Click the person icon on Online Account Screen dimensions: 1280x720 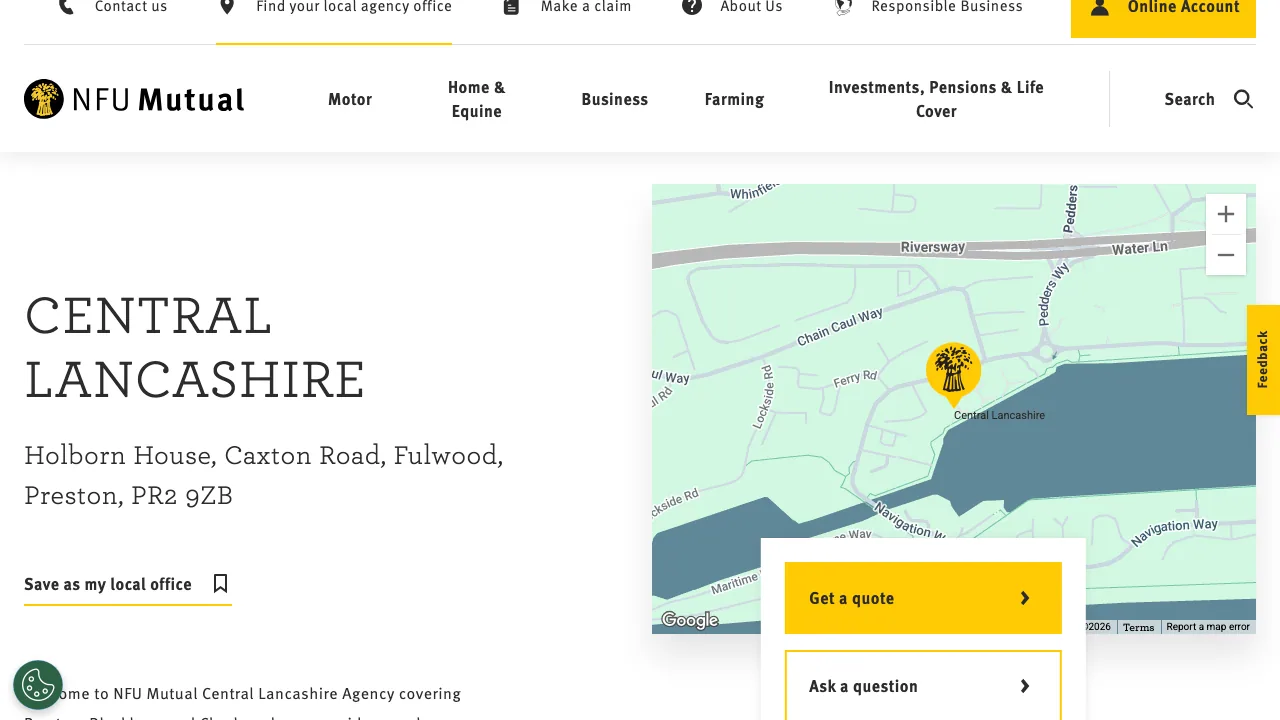tap(1099, 7)
